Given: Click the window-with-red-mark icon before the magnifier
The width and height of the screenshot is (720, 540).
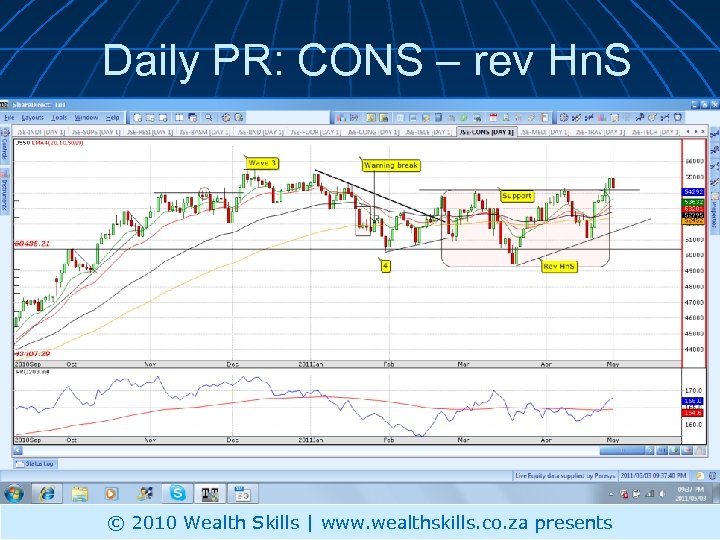Looking at the screenshot, I should coord(193,118).
